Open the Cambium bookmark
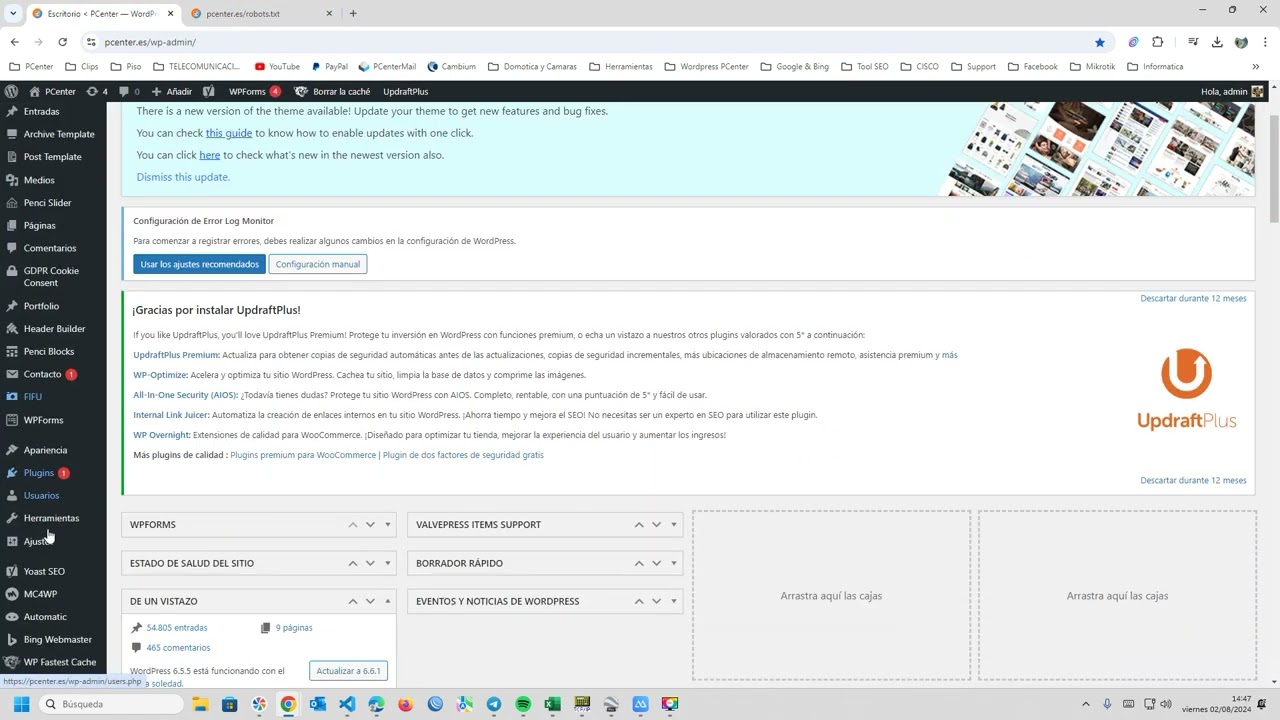Image resolution: width=1280 pixels, height=720 pixels. (x=451, y=67)
